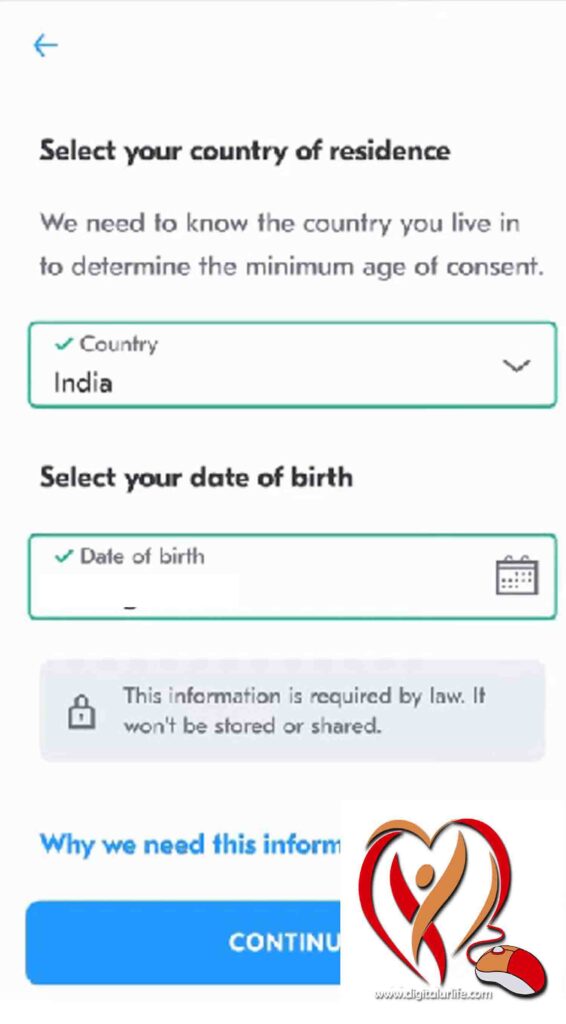Click the padlock icon in info box
This screenshot has width=566, height=1024.
coord(82,711)
